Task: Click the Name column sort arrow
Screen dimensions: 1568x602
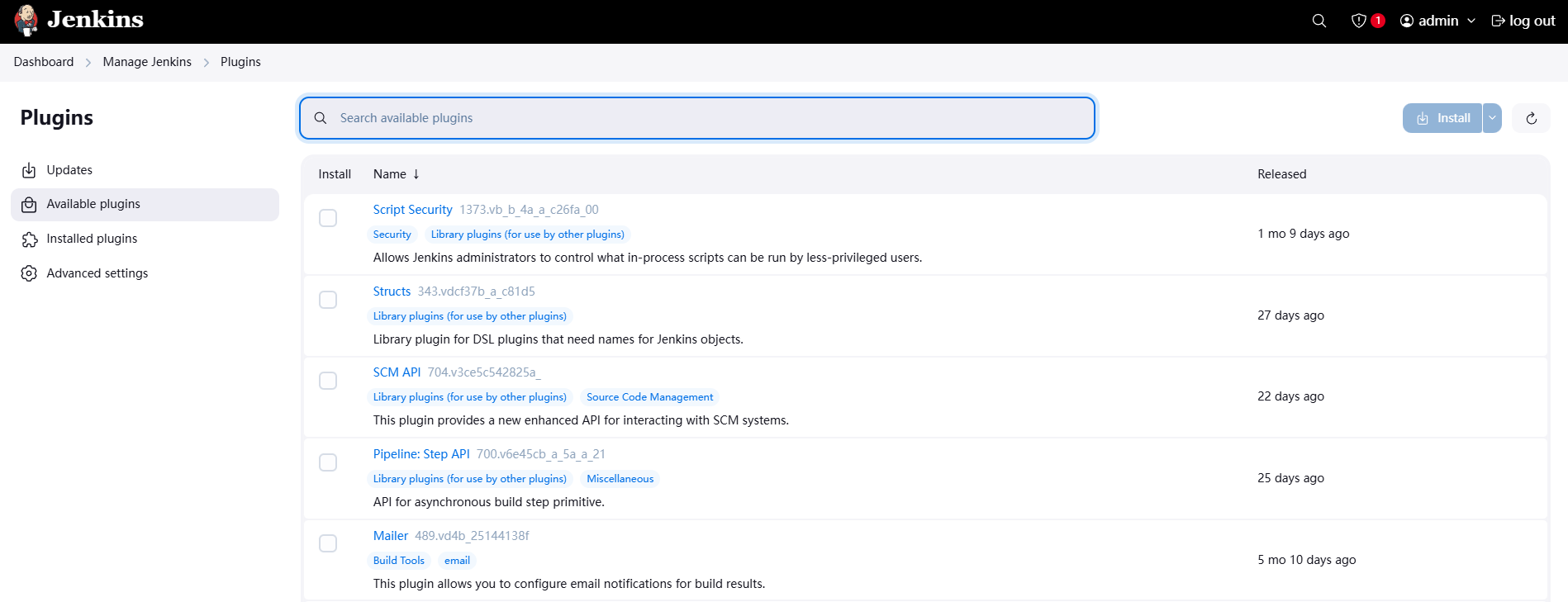Action: point(416,174)
